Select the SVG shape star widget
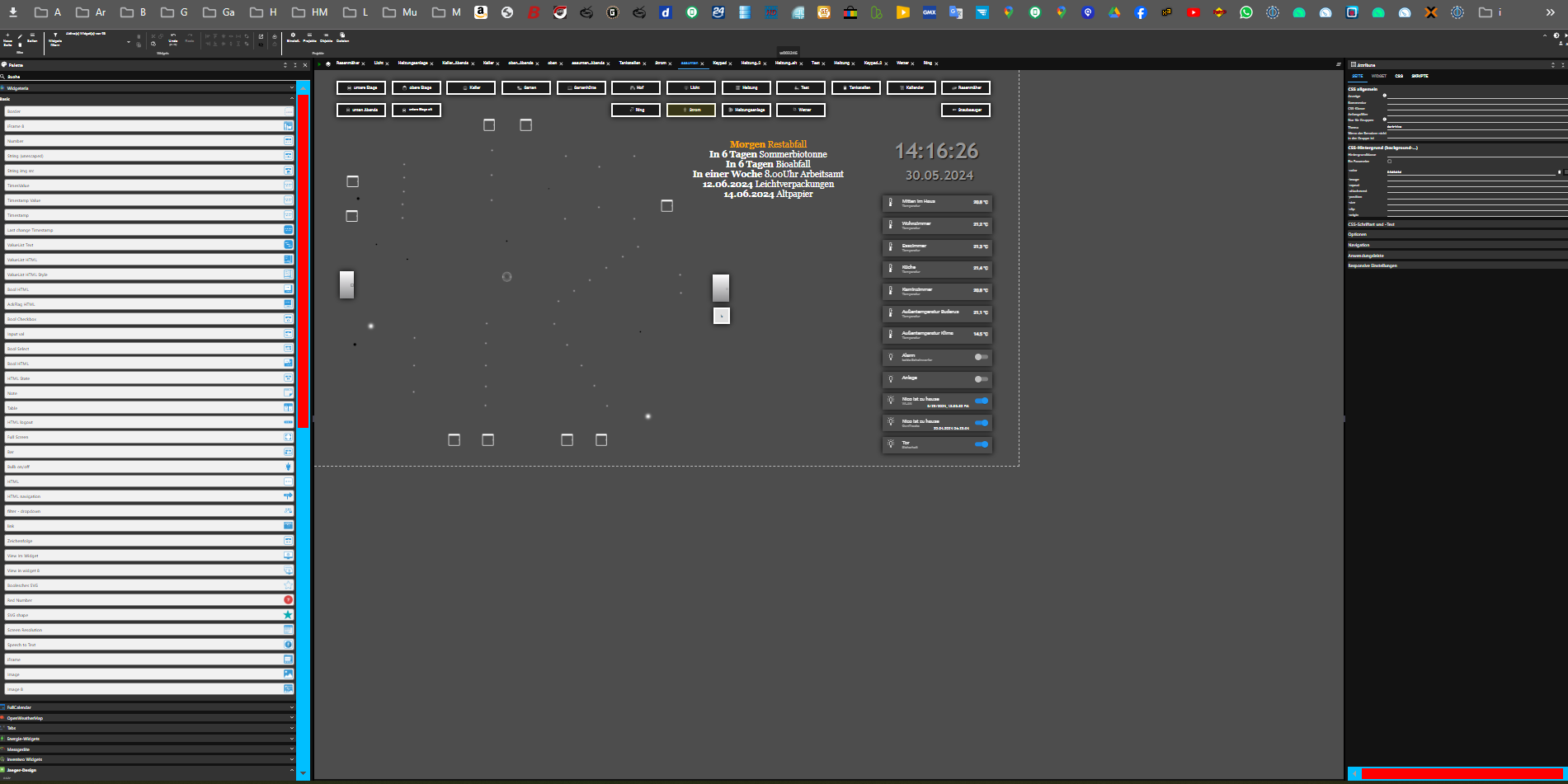1568x784 pixels. click(288, 615)
